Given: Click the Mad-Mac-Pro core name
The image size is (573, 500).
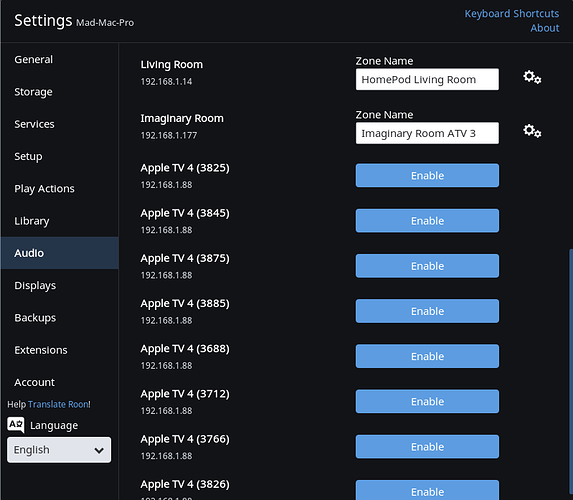Looking at the screenshot, I should point(105,23).
